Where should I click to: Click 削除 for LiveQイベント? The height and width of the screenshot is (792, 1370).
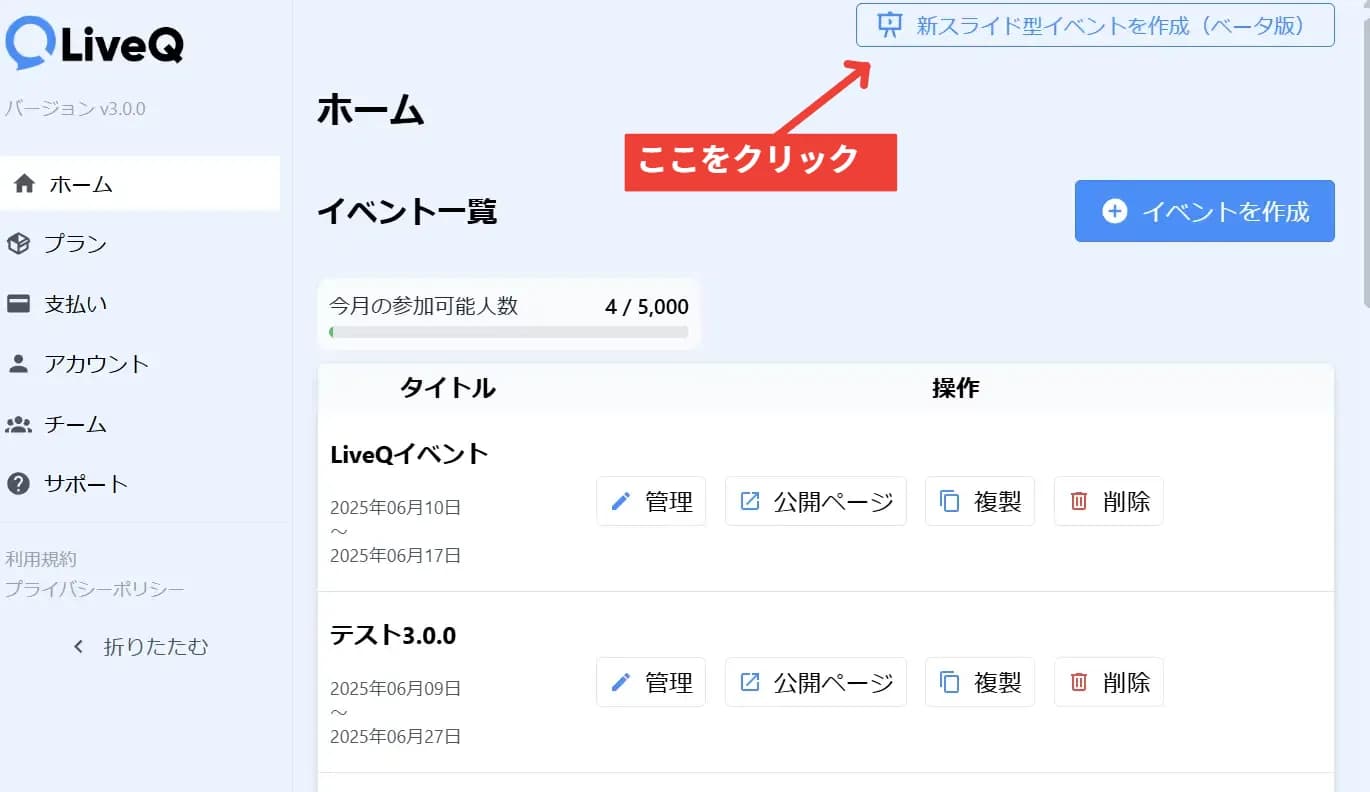click(1109, 501)
